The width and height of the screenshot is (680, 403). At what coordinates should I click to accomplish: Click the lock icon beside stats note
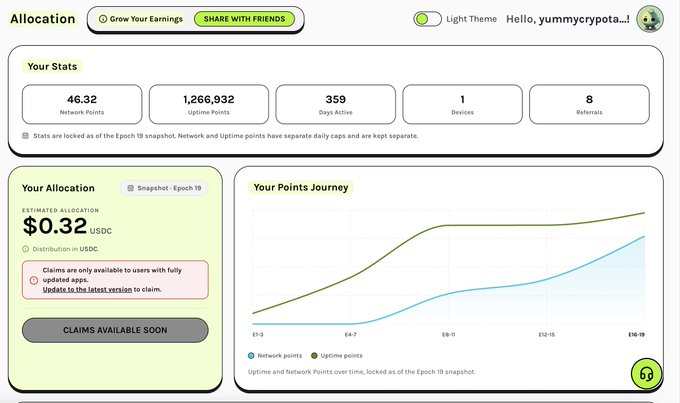26,136
